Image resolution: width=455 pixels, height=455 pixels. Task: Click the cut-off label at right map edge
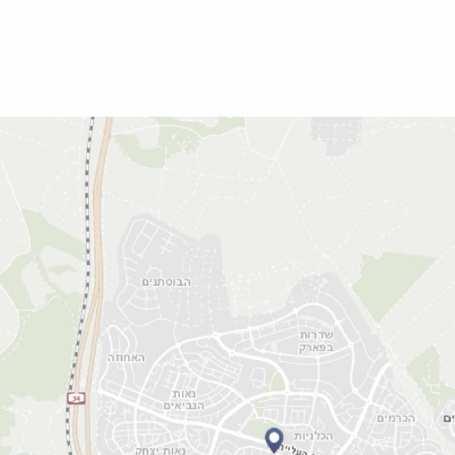coord(449,418)
